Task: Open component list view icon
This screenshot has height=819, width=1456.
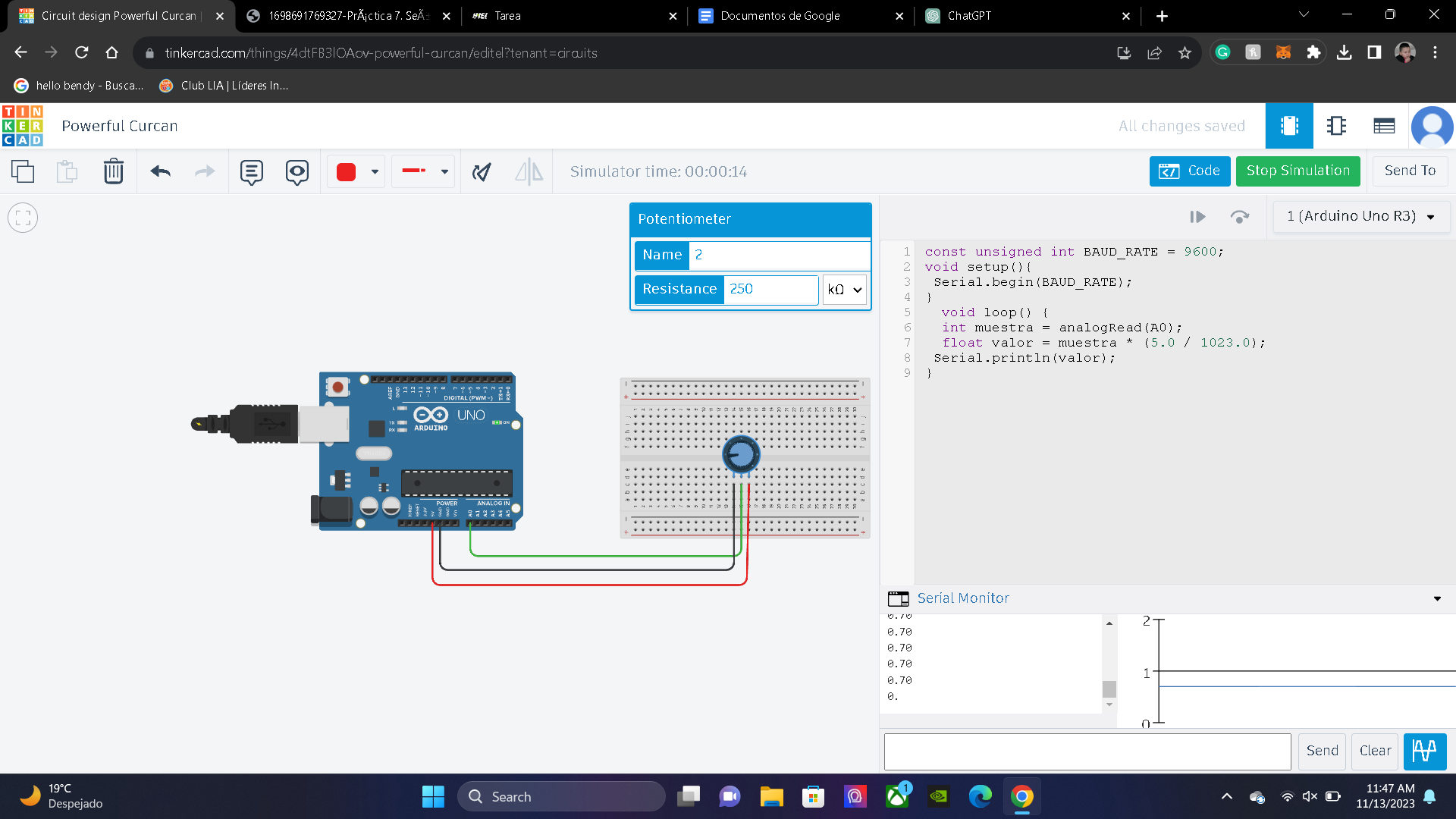Action: [x=1384, y=126]
